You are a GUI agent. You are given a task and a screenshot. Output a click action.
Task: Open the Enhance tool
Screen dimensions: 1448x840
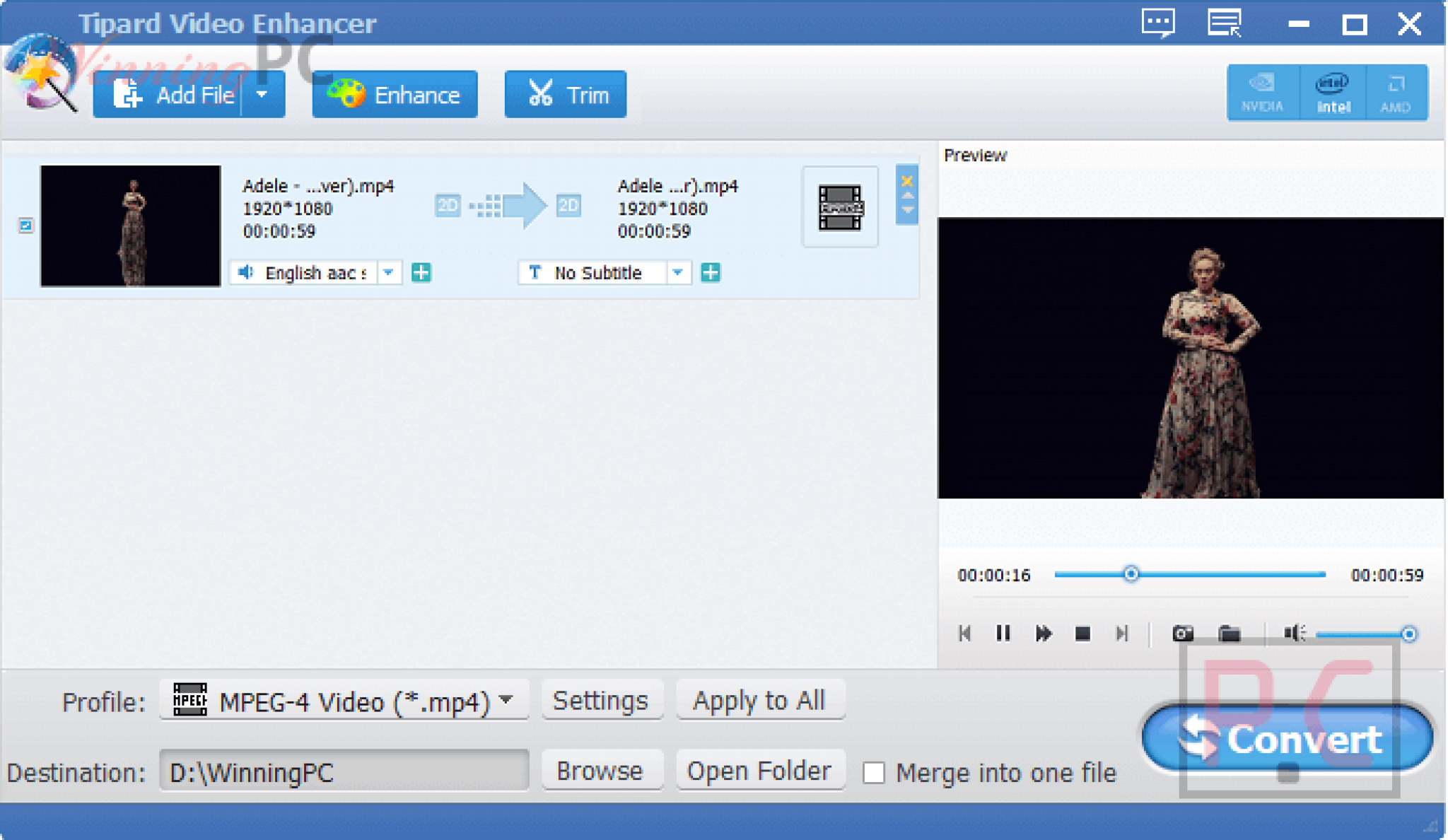point(394,93)
